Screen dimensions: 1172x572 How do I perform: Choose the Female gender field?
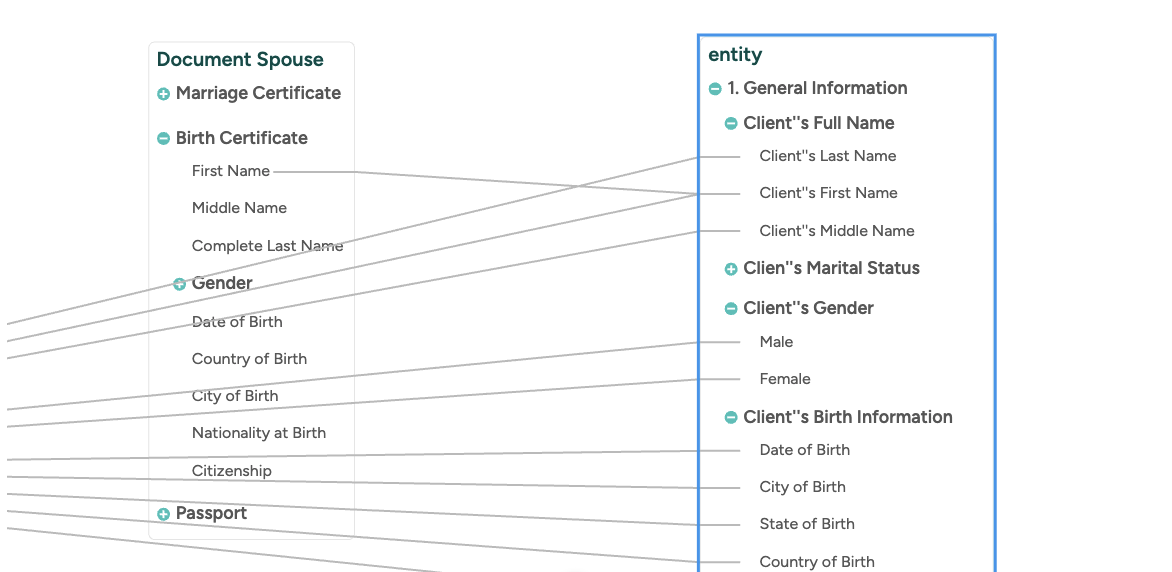[x=785, y=379]
